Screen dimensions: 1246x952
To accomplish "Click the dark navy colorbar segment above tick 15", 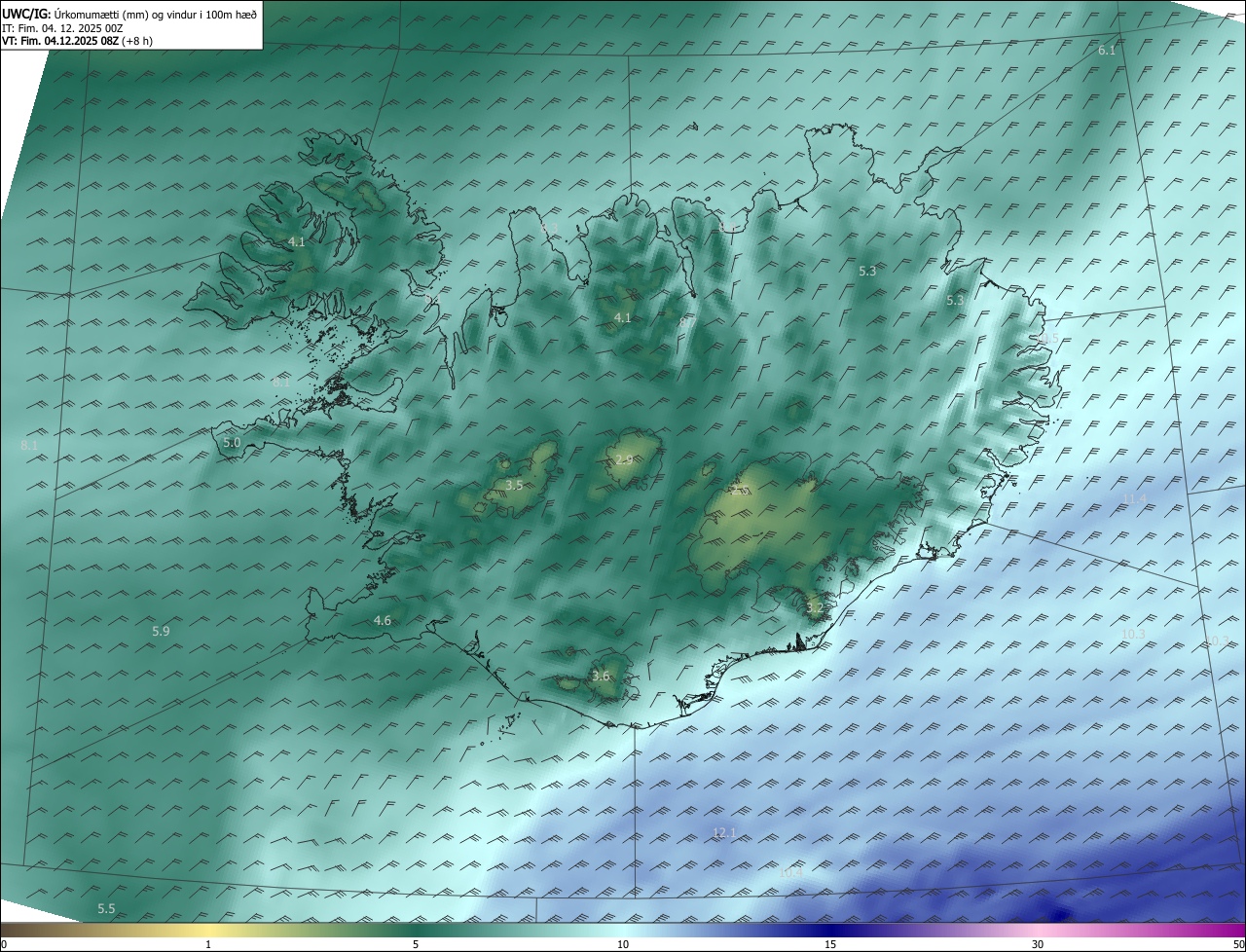I will pos(830,931).
